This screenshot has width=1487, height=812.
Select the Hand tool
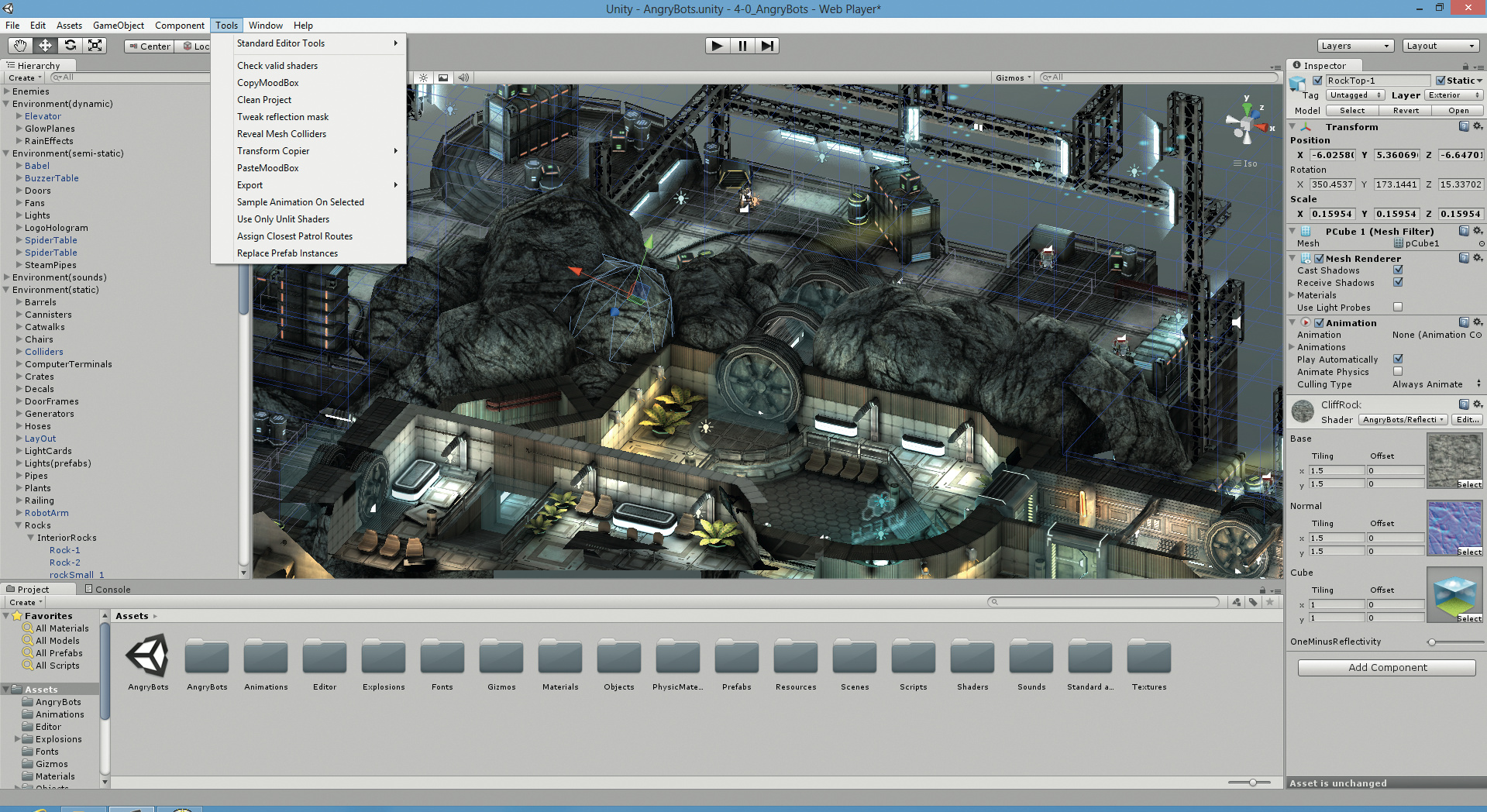pos(20,46)
